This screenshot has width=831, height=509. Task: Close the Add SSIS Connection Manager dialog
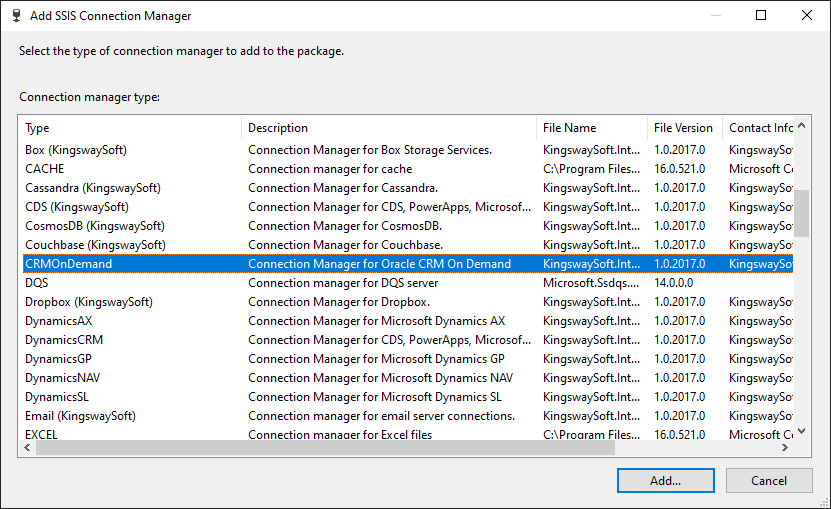pyautogui.click(x=807, y=15)
